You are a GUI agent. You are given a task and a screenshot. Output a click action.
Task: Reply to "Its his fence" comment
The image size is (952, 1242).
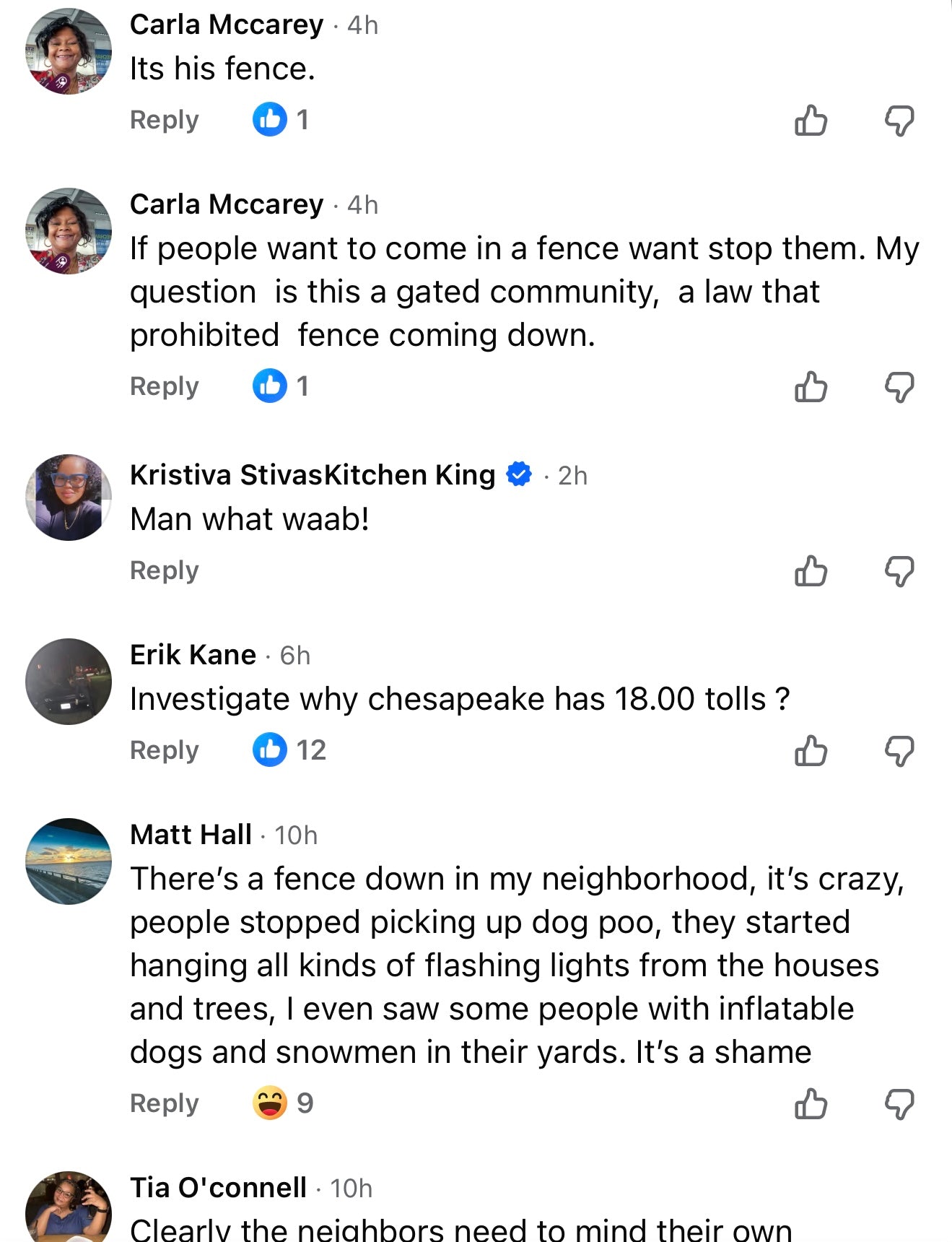164,120
